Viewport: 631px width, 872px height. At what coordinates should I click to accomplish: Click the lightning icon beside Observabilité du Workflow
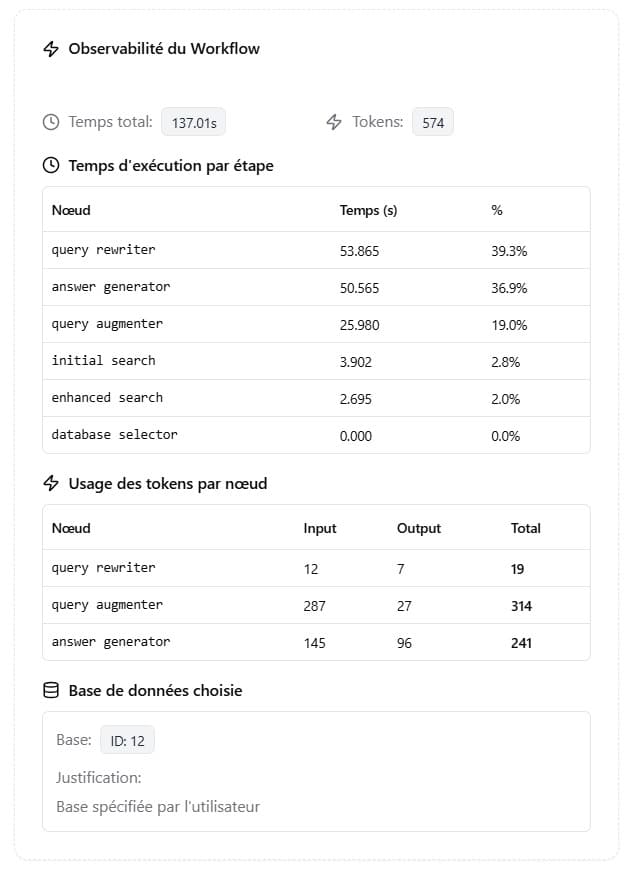[50, 48]
